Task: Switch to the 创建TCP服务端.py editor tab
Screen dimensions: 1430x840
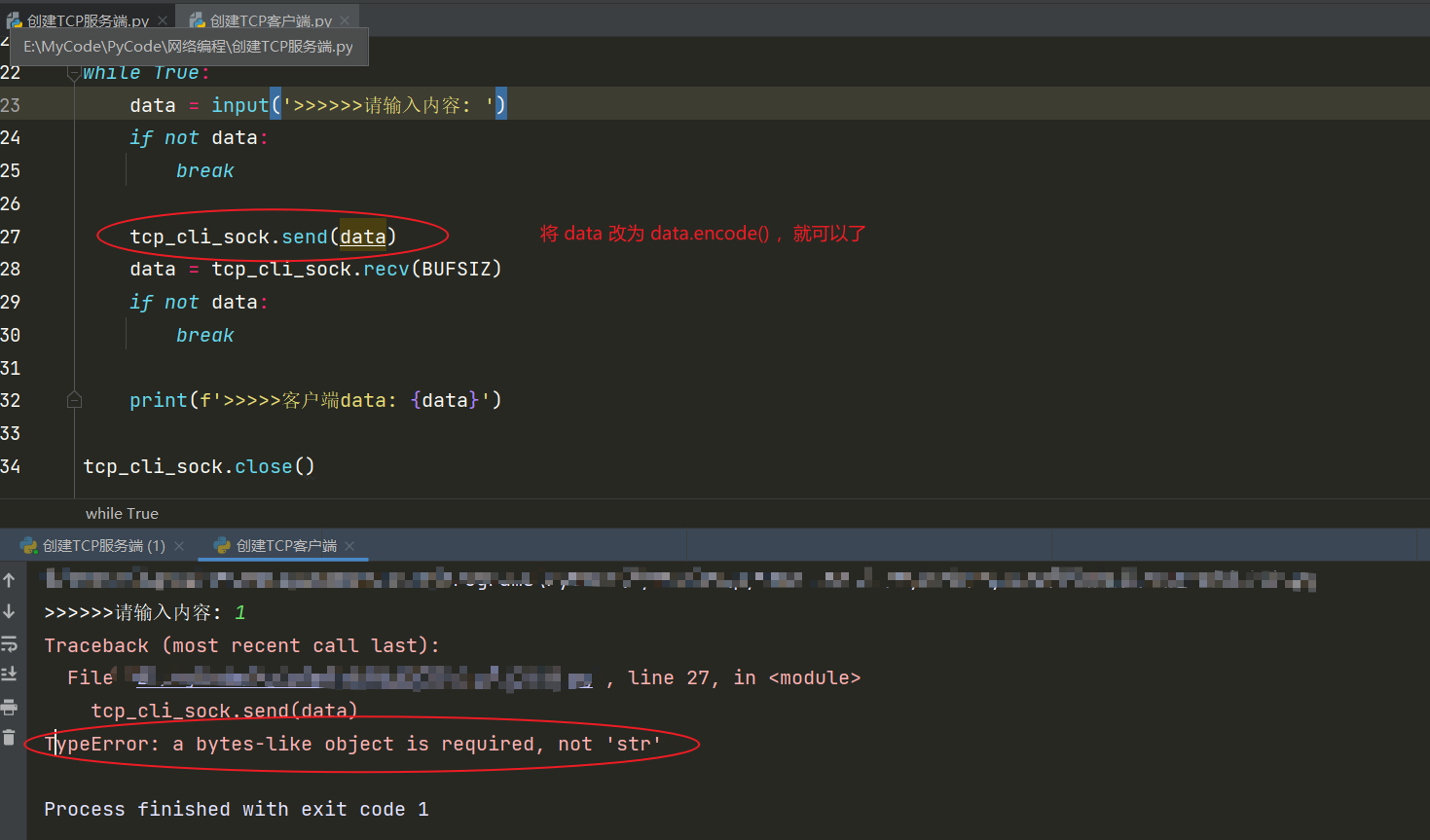Action: [88, 20]
